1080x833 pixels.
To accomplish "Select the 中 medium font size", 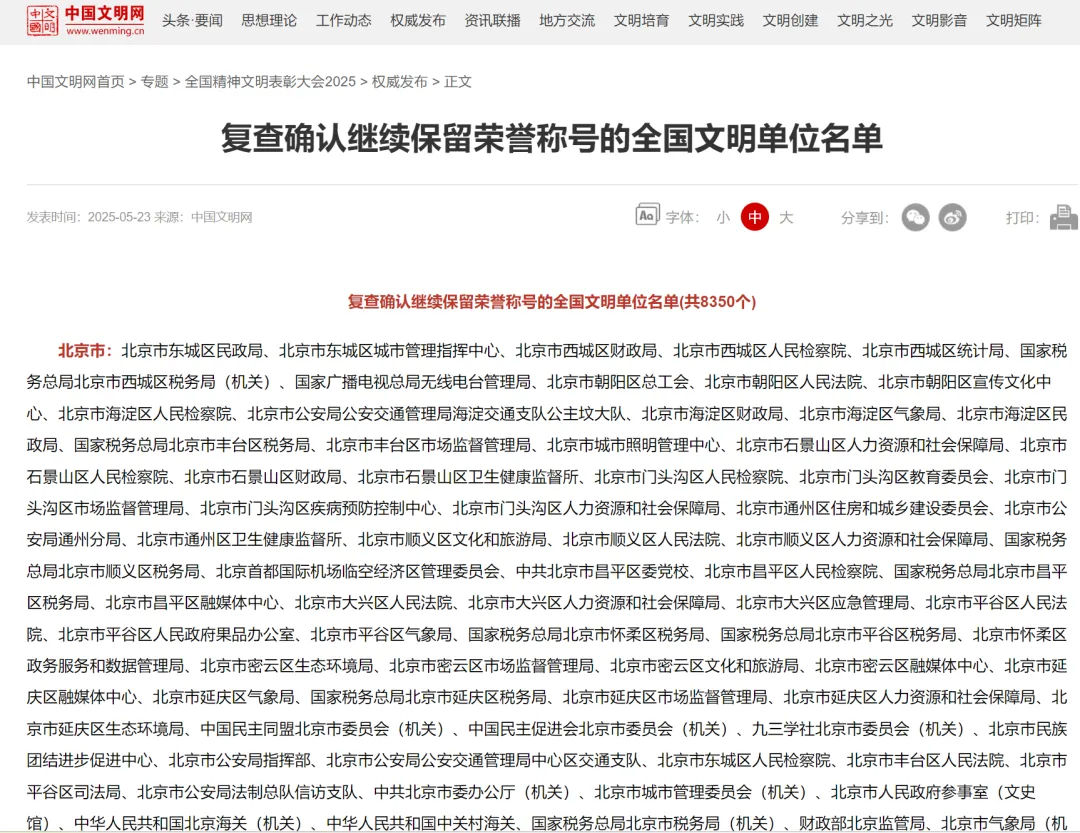I will click(754, 218).
